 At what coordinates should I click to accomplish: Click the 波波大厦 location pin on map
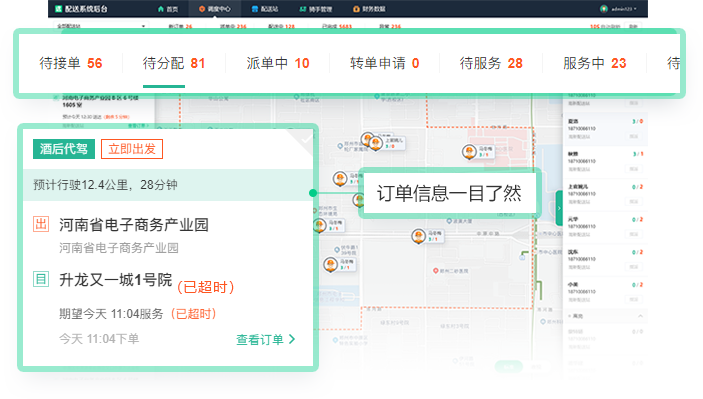[x=449, y=221]
